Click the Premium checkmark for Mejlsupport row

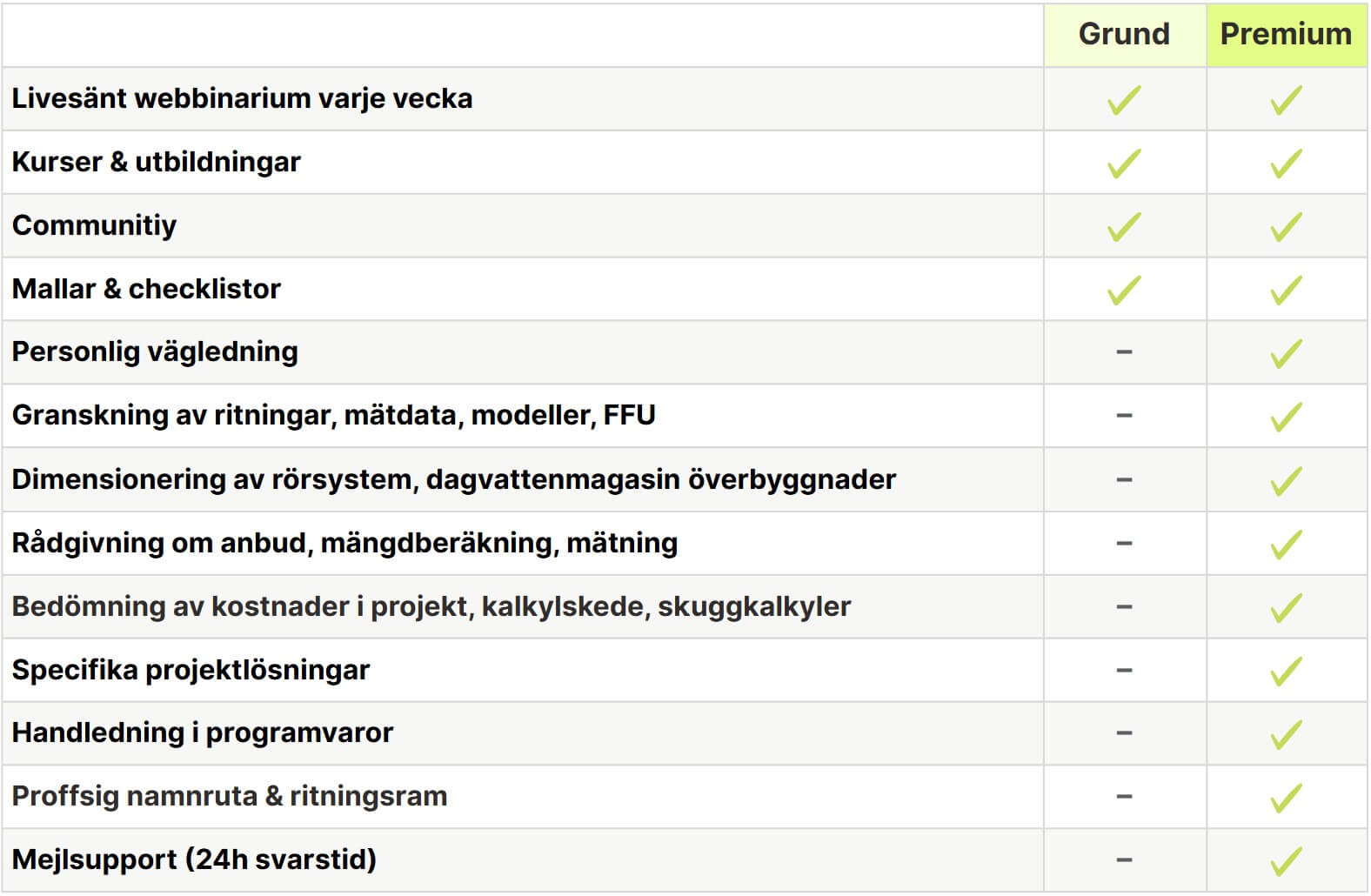click(x=1286, y=861)
